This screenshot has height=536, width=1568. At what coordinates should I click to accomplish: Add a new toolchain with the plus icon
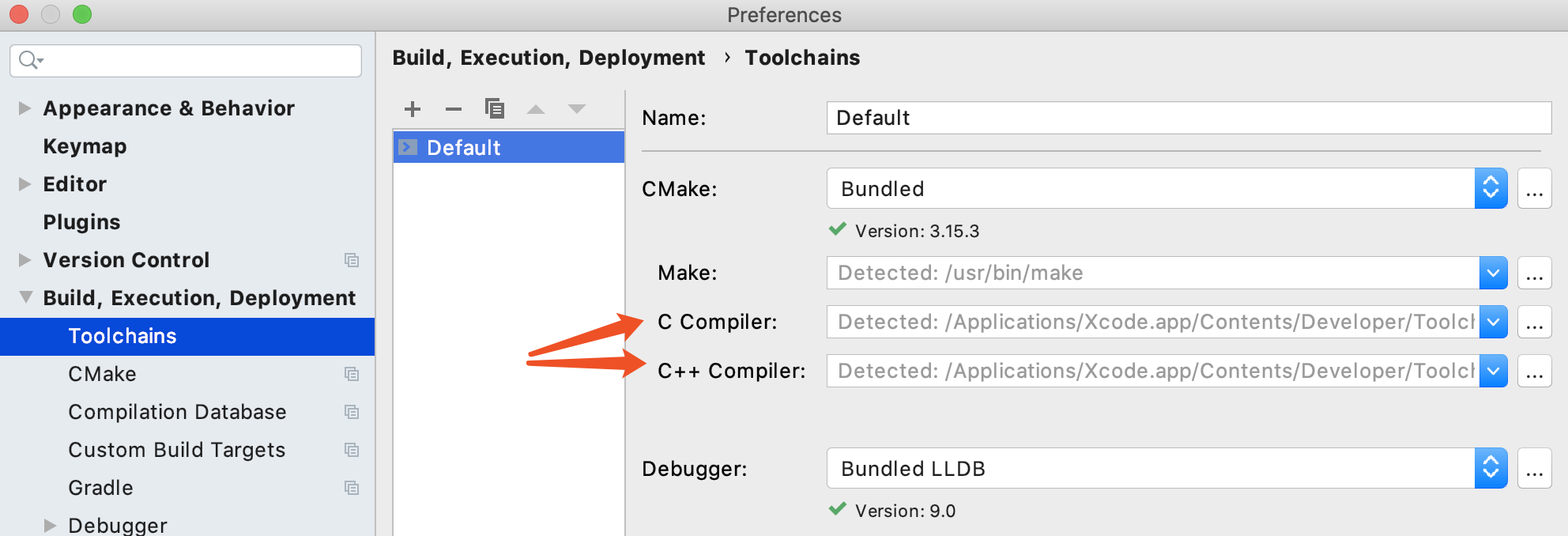coord(413,108)
